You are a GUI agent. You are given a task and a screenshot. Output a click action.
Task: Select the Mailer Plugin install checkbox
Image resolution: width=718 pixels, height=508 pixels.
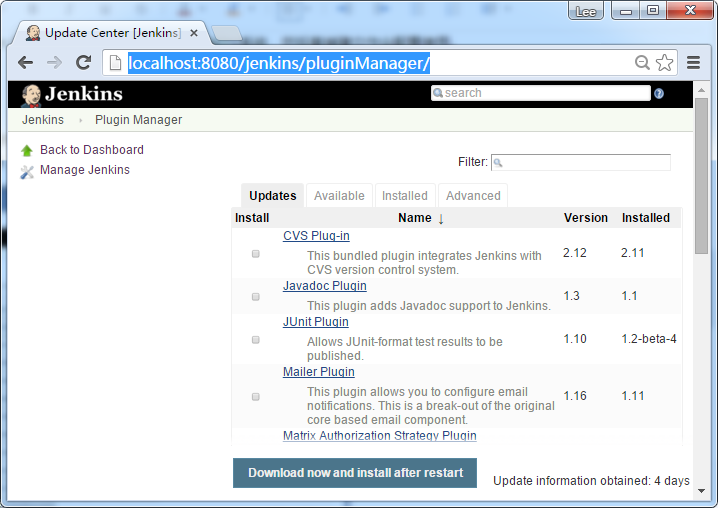(x=255, y=397)
